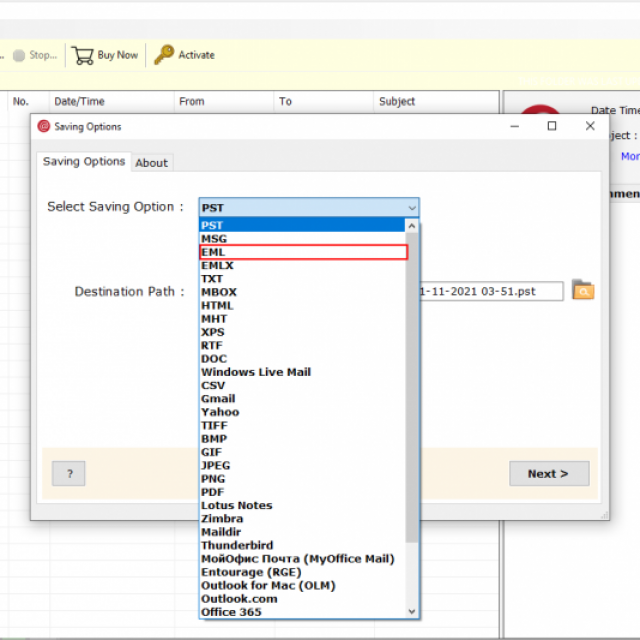This screenshot has width=640, height=640.
Task: Choose Zimbra from the list
Action: pyautogui.click(x=302, y=519)
